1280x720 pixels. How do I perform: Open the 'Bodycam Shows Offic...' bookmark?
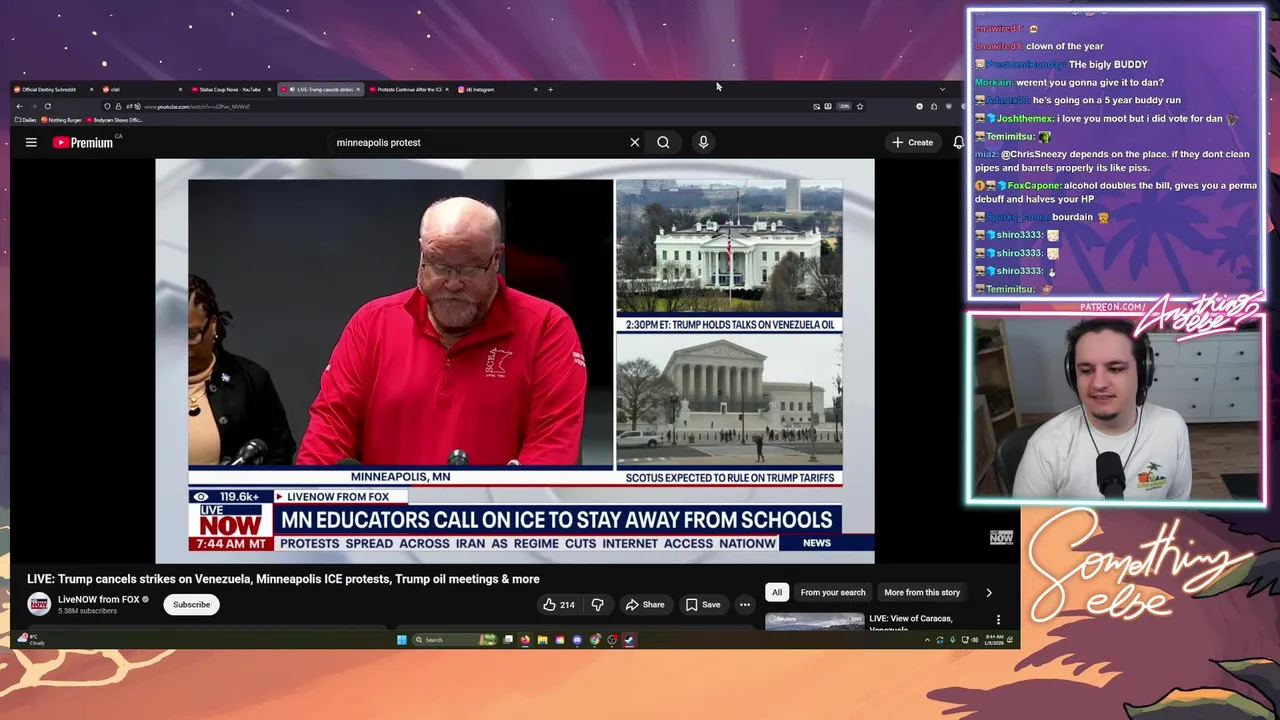(114, 120)
